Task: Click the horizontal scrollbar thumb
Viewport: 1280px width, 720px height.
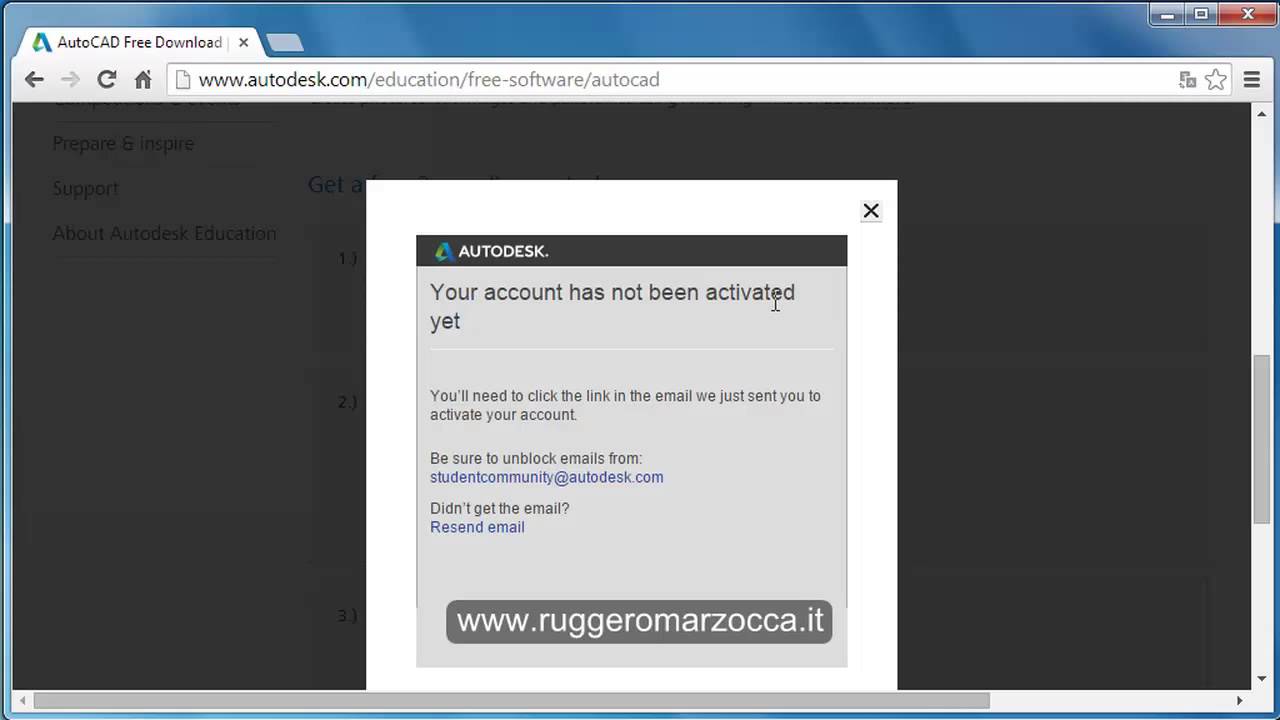Action: (511, 700)
